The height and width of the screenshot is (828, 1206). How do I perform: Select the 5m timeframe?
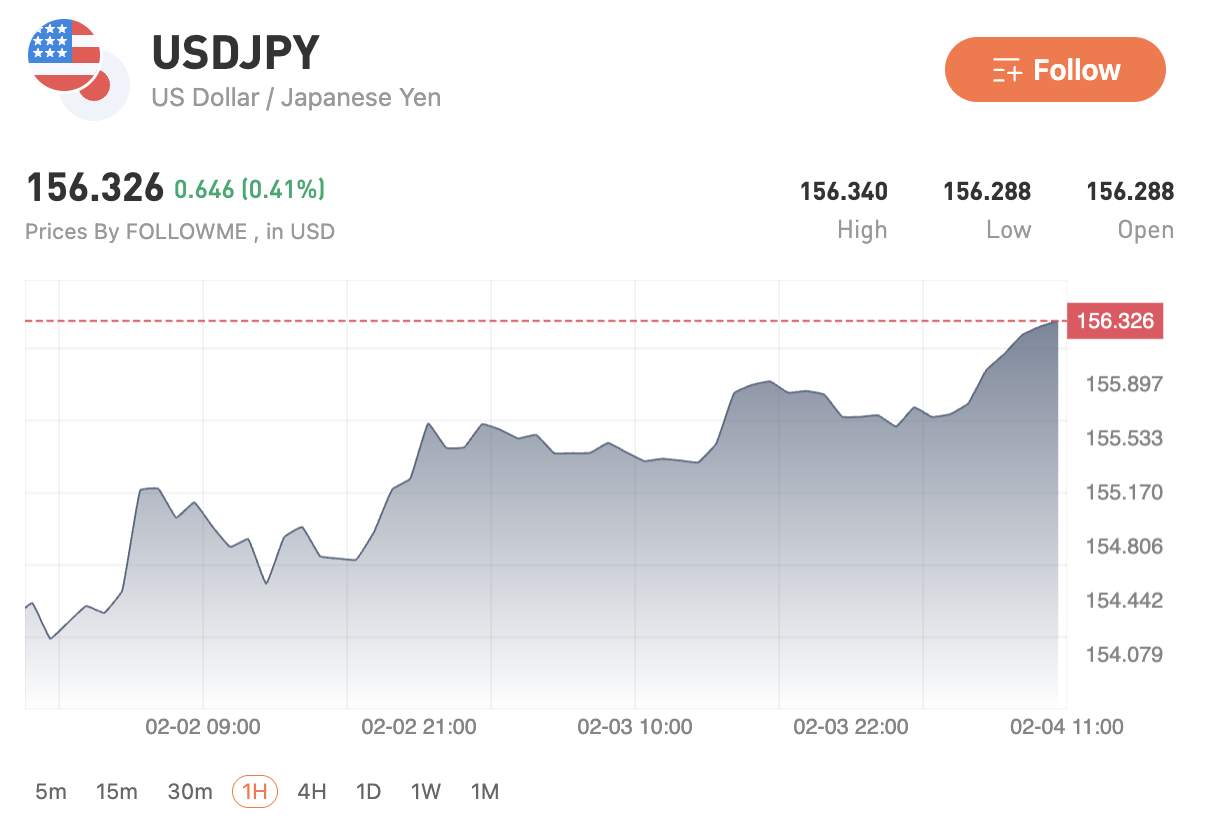point(50,791)
